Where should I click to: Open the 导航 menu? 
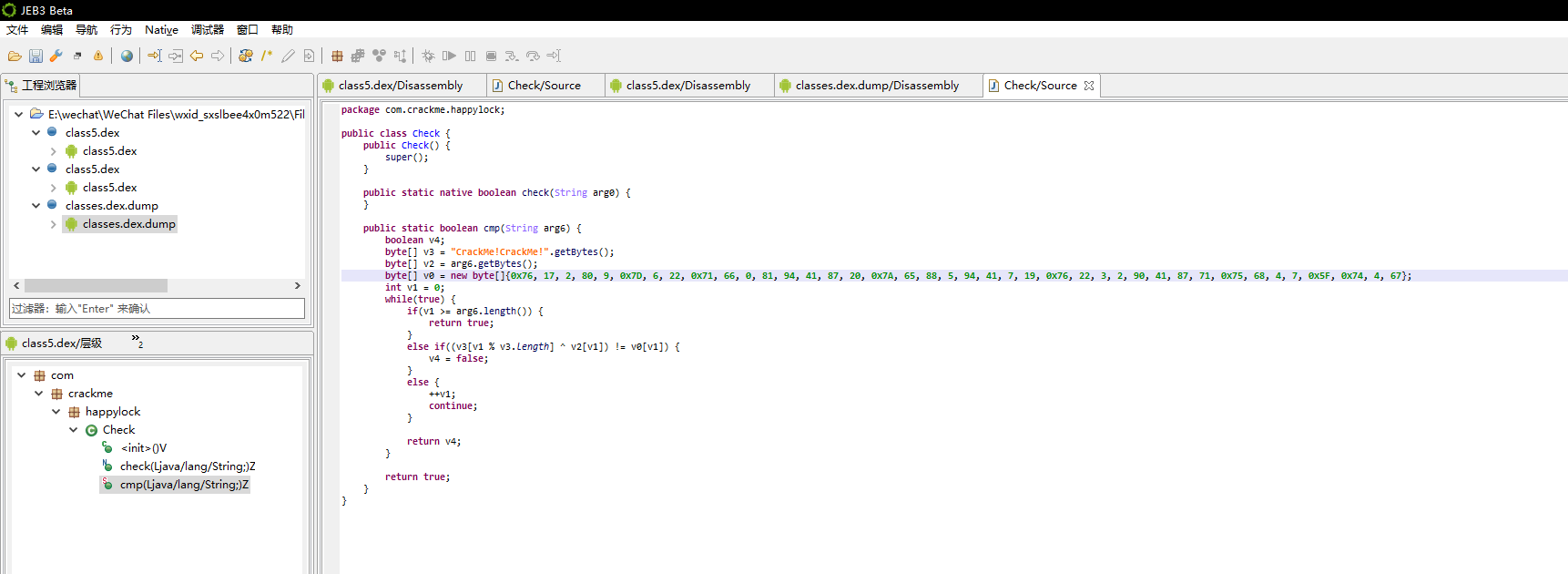click(87, 30)
